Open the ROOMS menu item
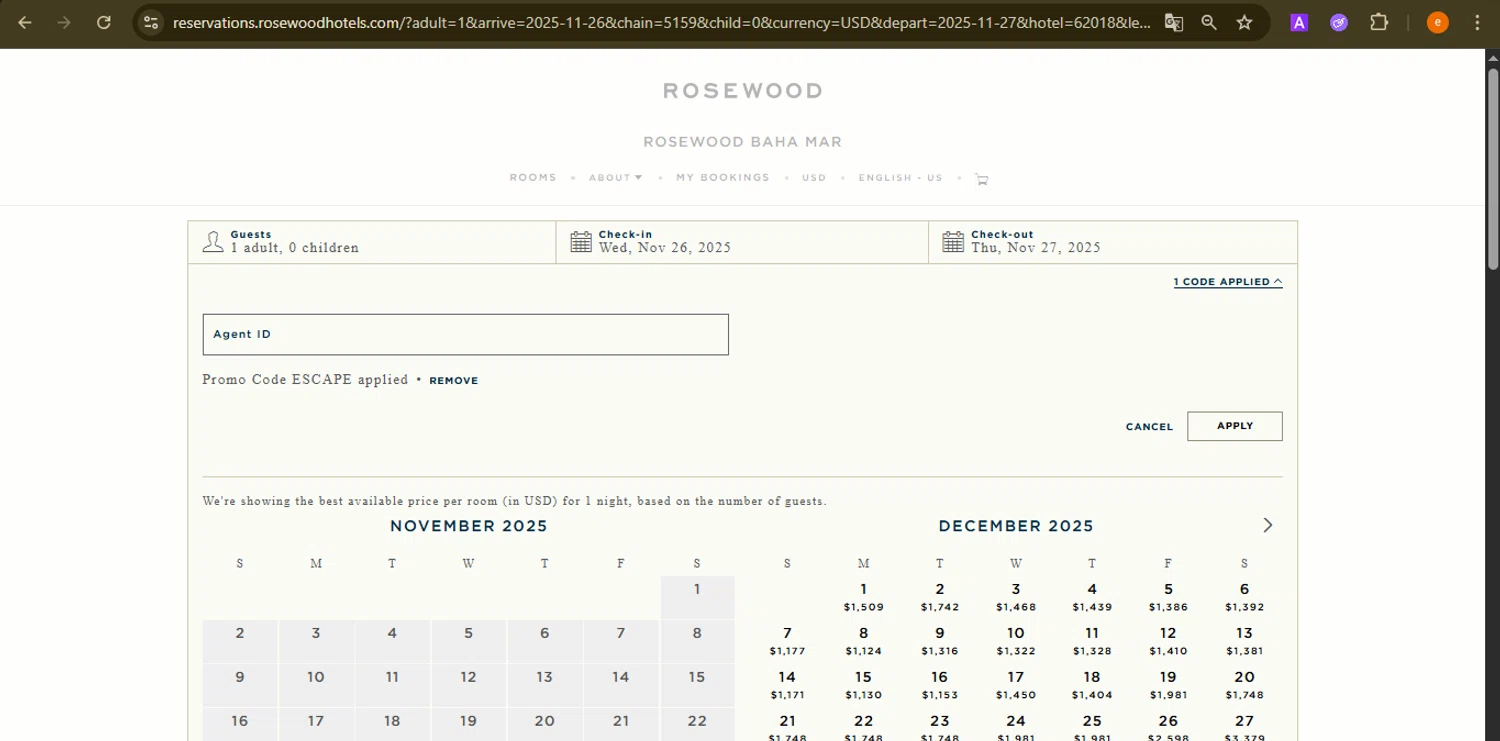The width and height of the screenshot is (1500, 741). coord(533,178)
